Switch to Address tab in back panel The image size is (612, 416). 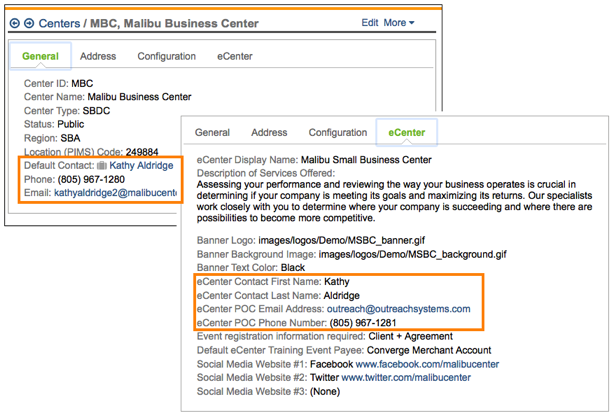point(97,57)
